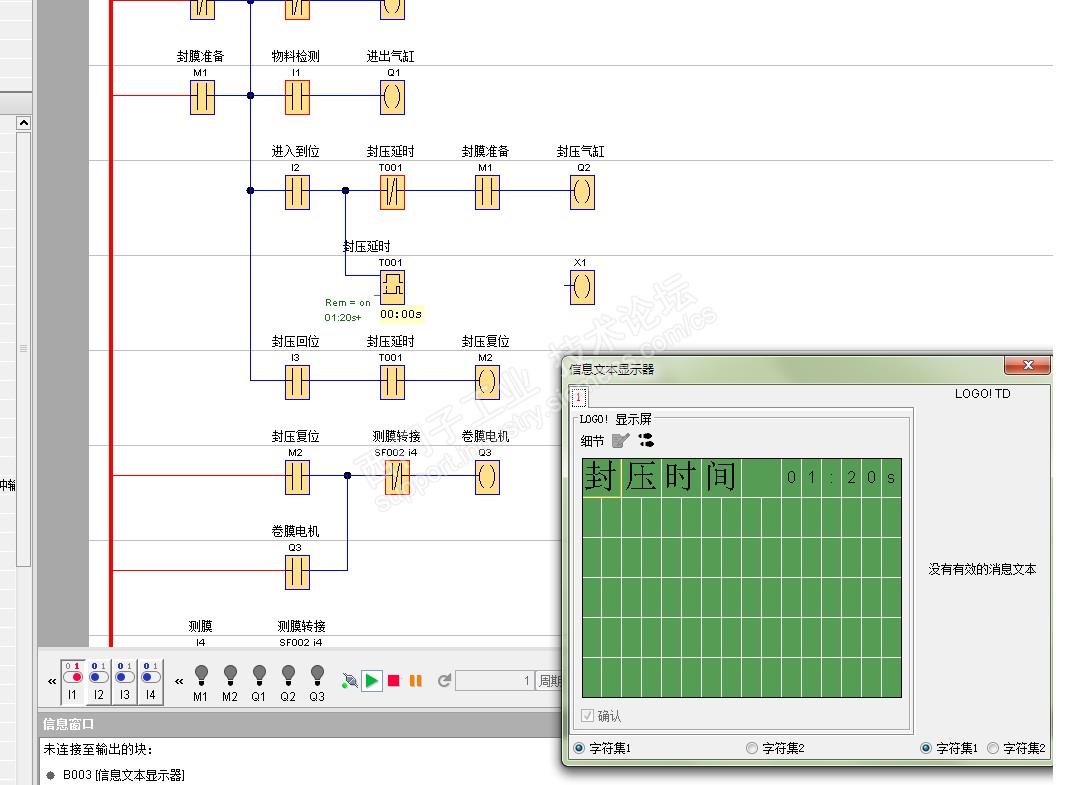The image size is (1070, 785).
Task: Click the left panel vertical scrollbar
Action: pos(23,349)
